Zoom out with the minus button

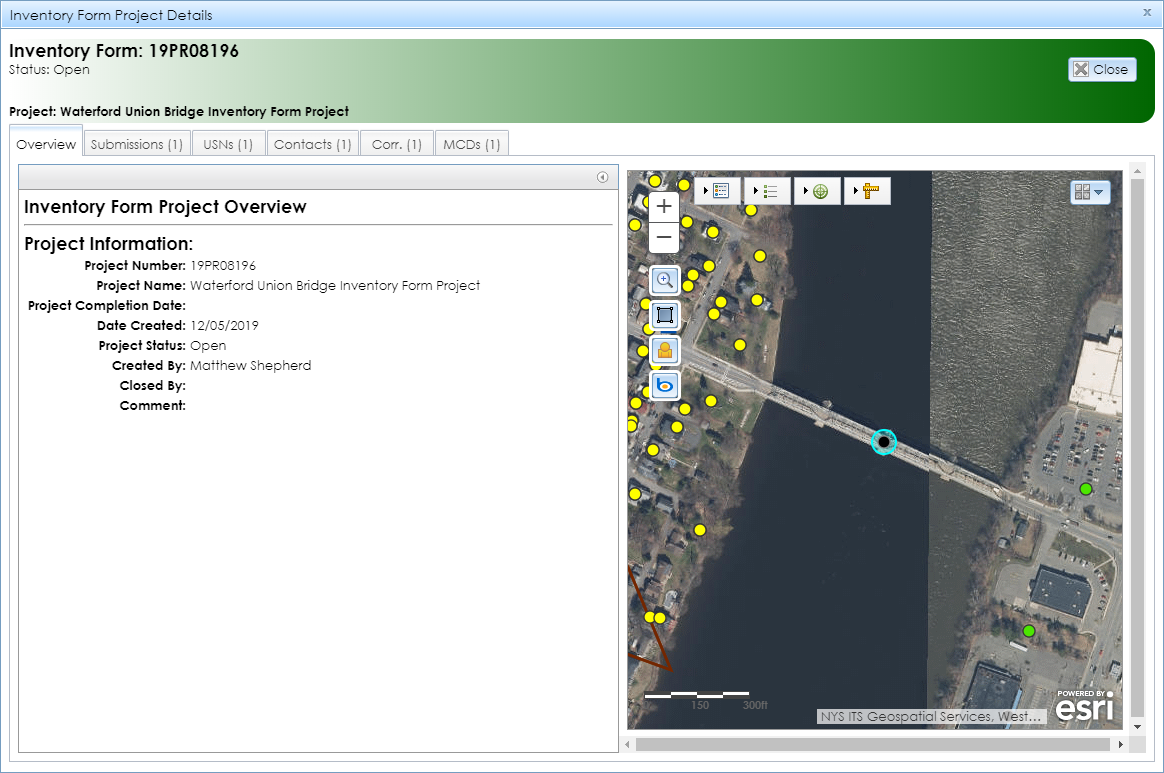coord(664,237)
